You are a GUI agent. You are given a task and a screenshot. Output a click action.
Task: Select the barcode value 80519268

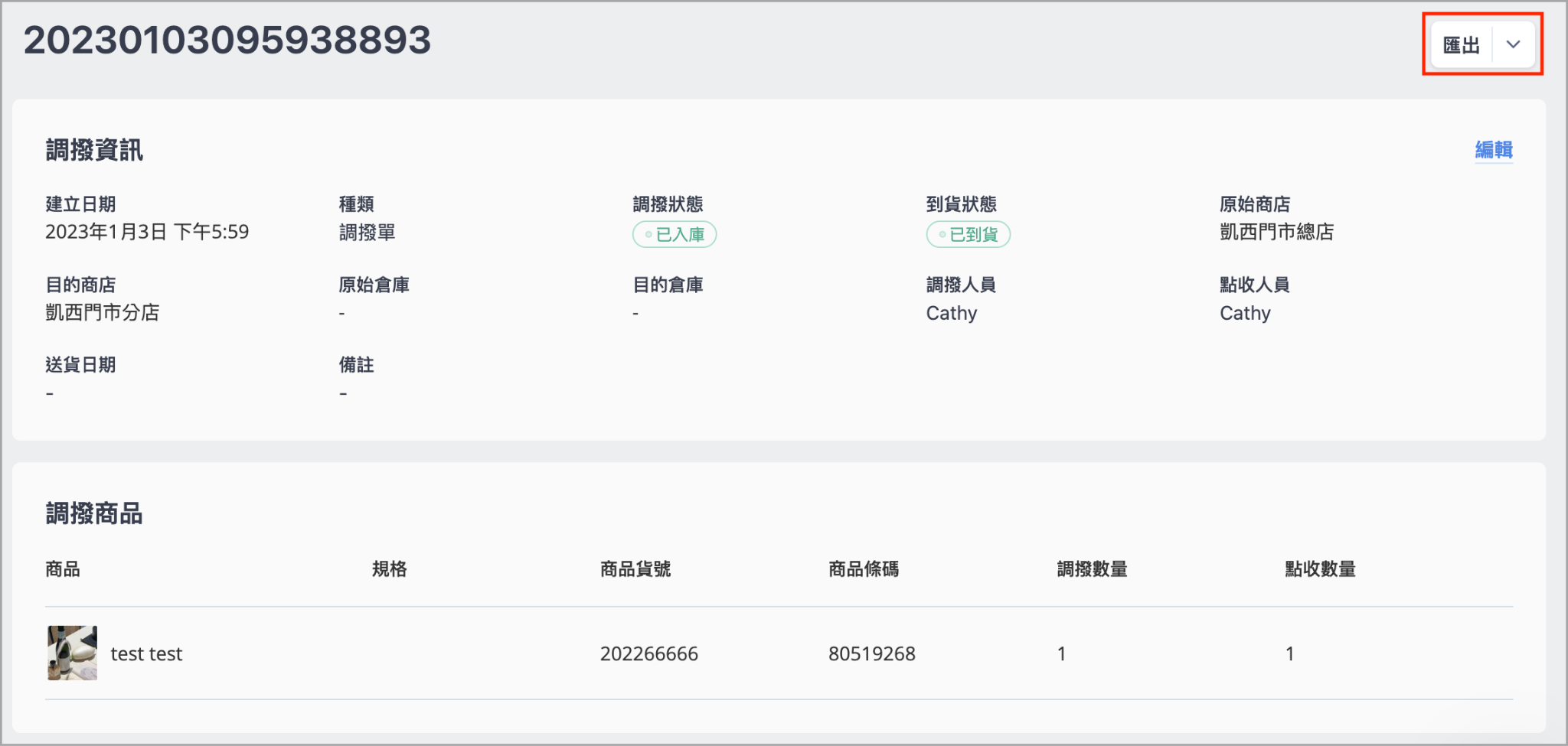click(x=872, y=654)
